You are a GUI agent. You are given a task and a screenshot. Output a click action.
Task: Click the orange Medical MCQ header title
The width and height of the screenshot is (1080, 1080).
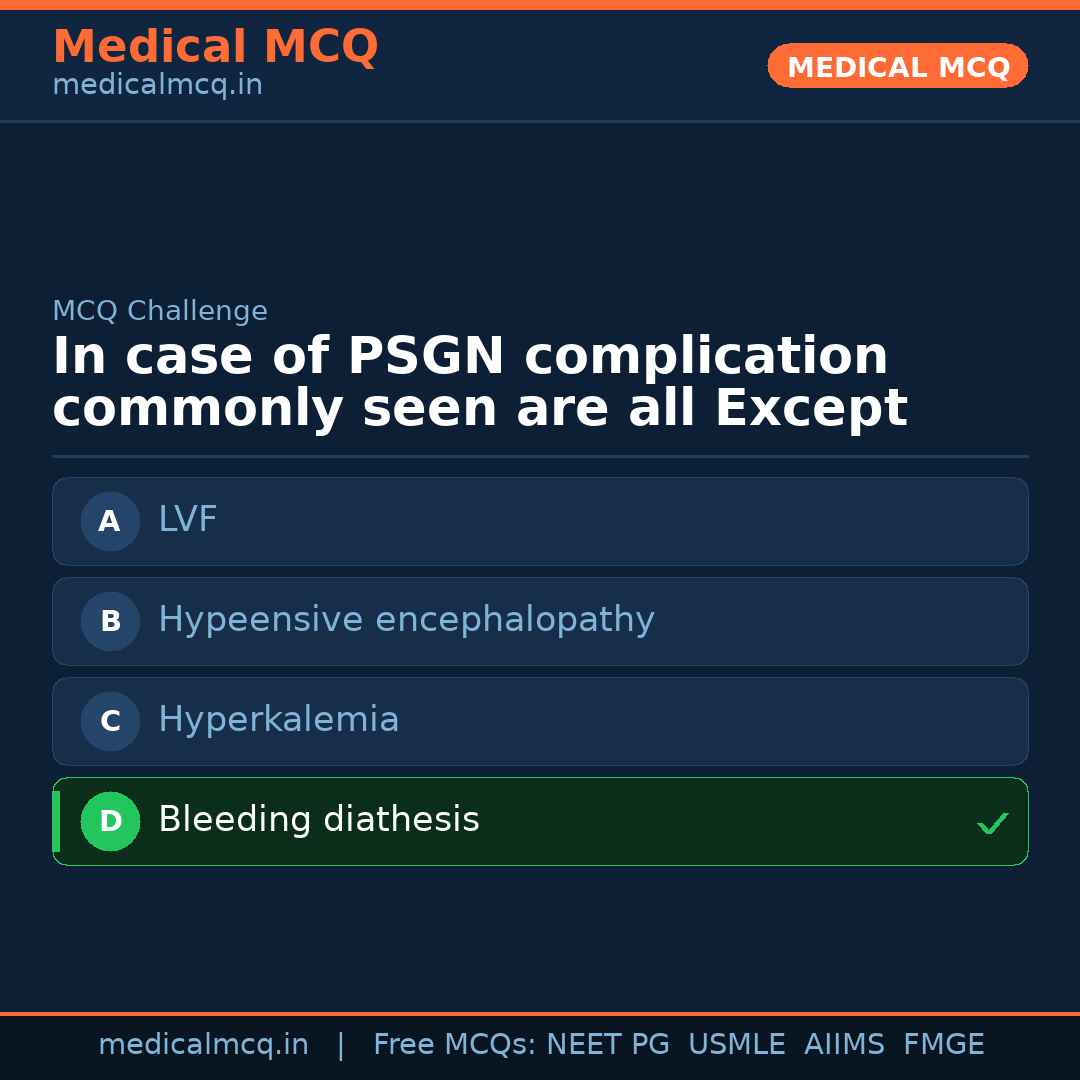215,47
